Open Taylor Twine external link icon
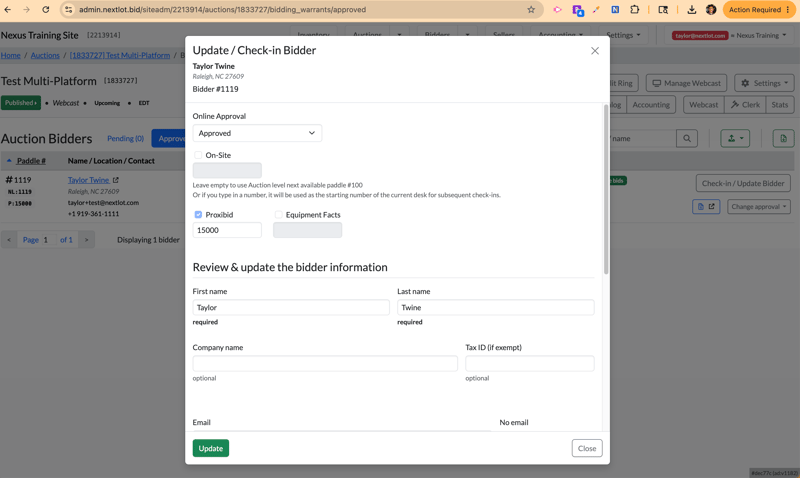 coord(116,180)
